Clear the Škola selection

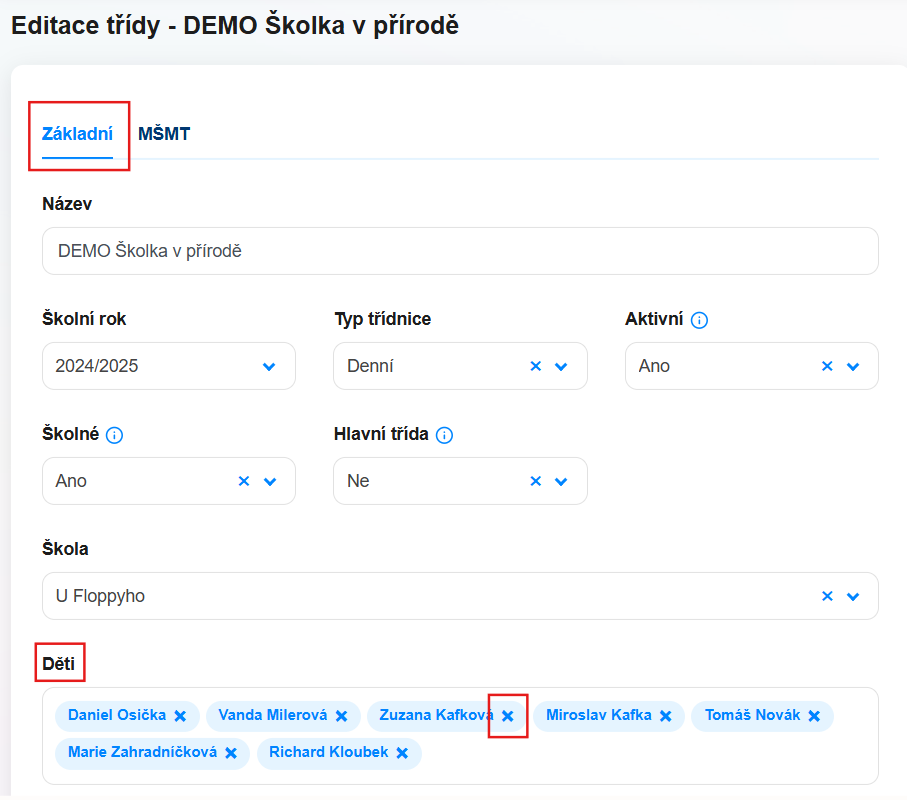coord(827,596)
